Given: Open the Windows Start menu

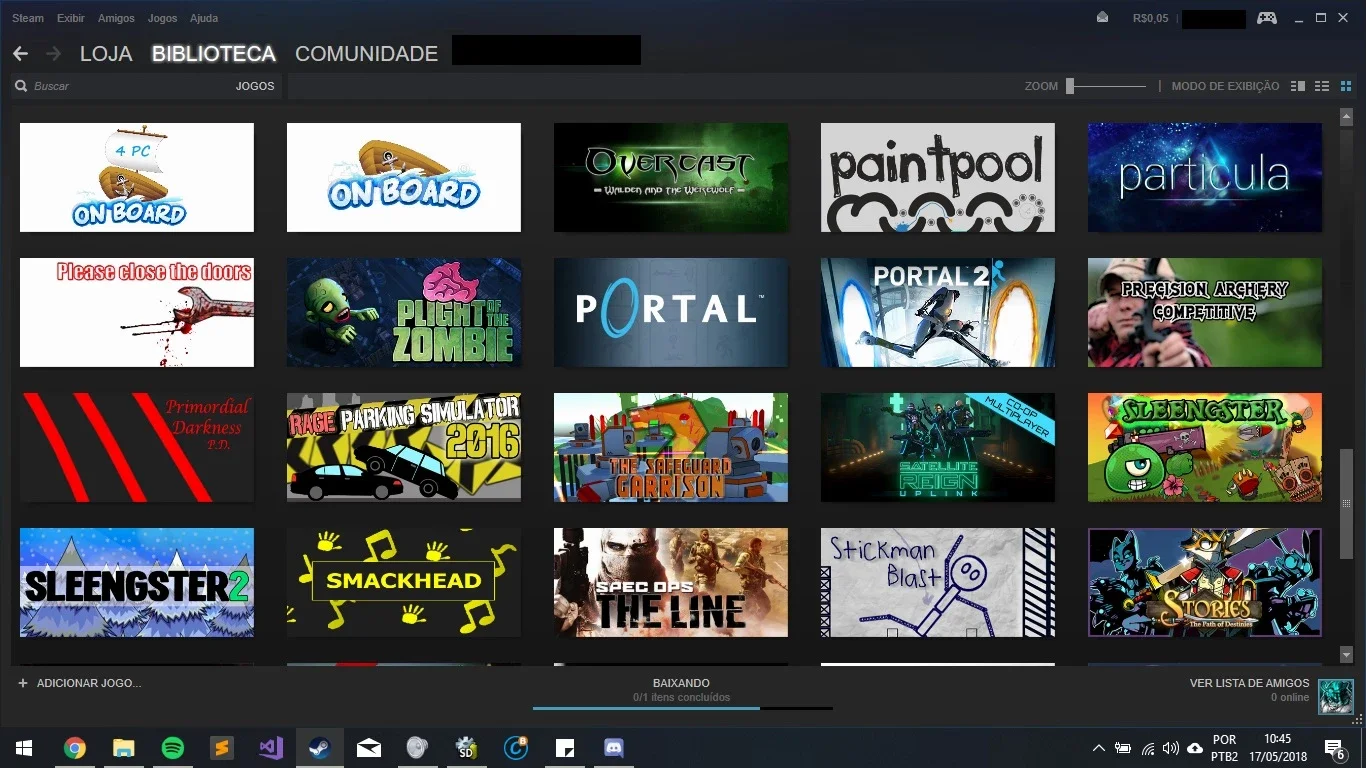Looking at the screenshot, I should point(24,748).
